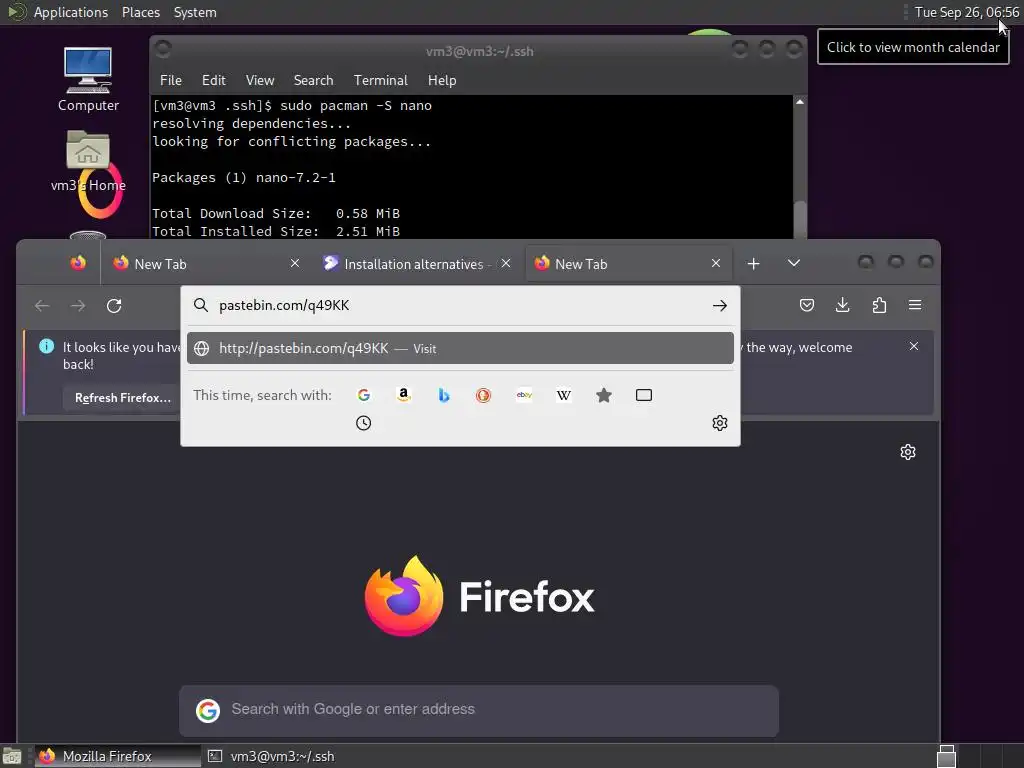Click Search with Google or enter address

(479, 711)
